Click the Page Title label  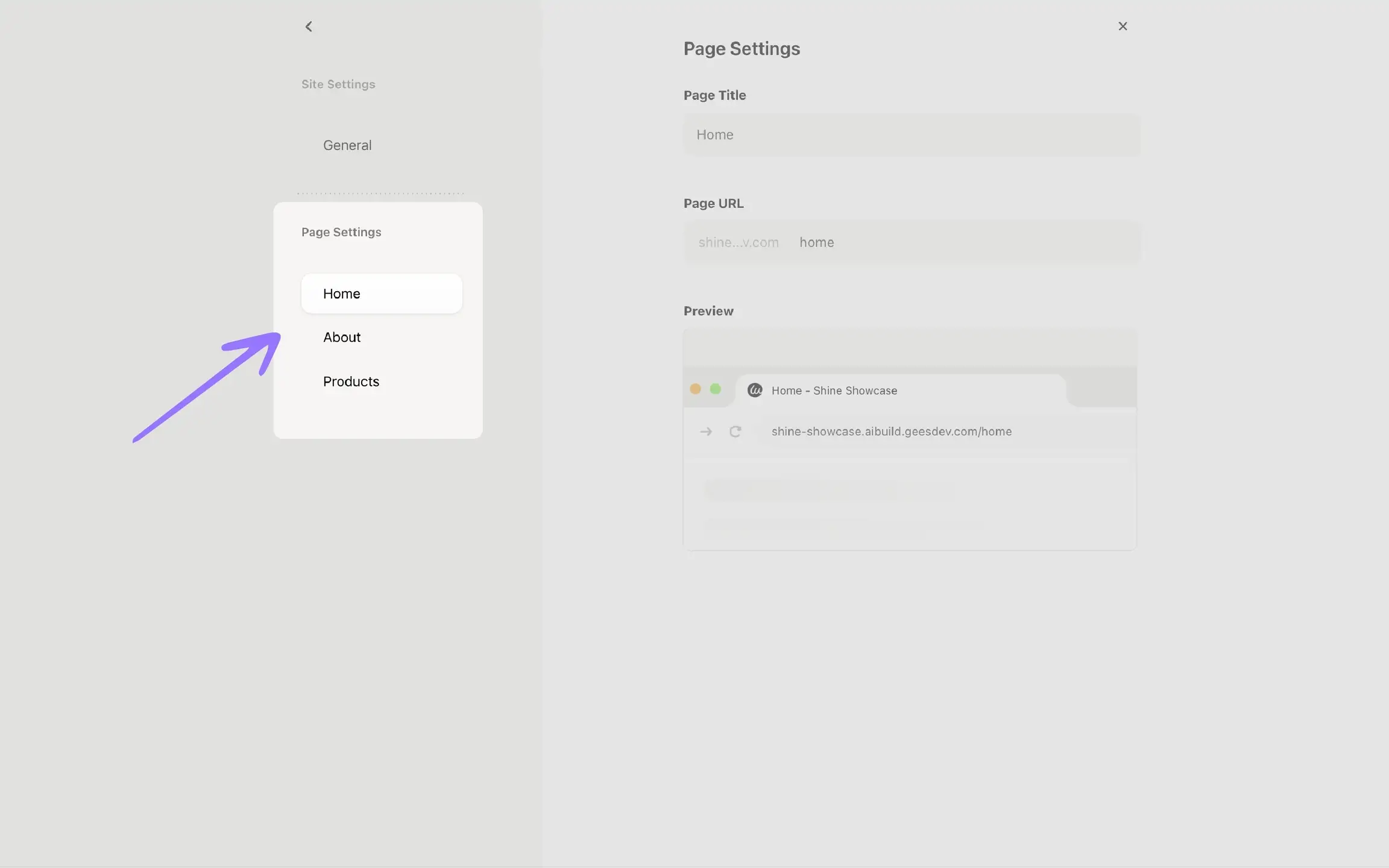(x=714, y=95)
